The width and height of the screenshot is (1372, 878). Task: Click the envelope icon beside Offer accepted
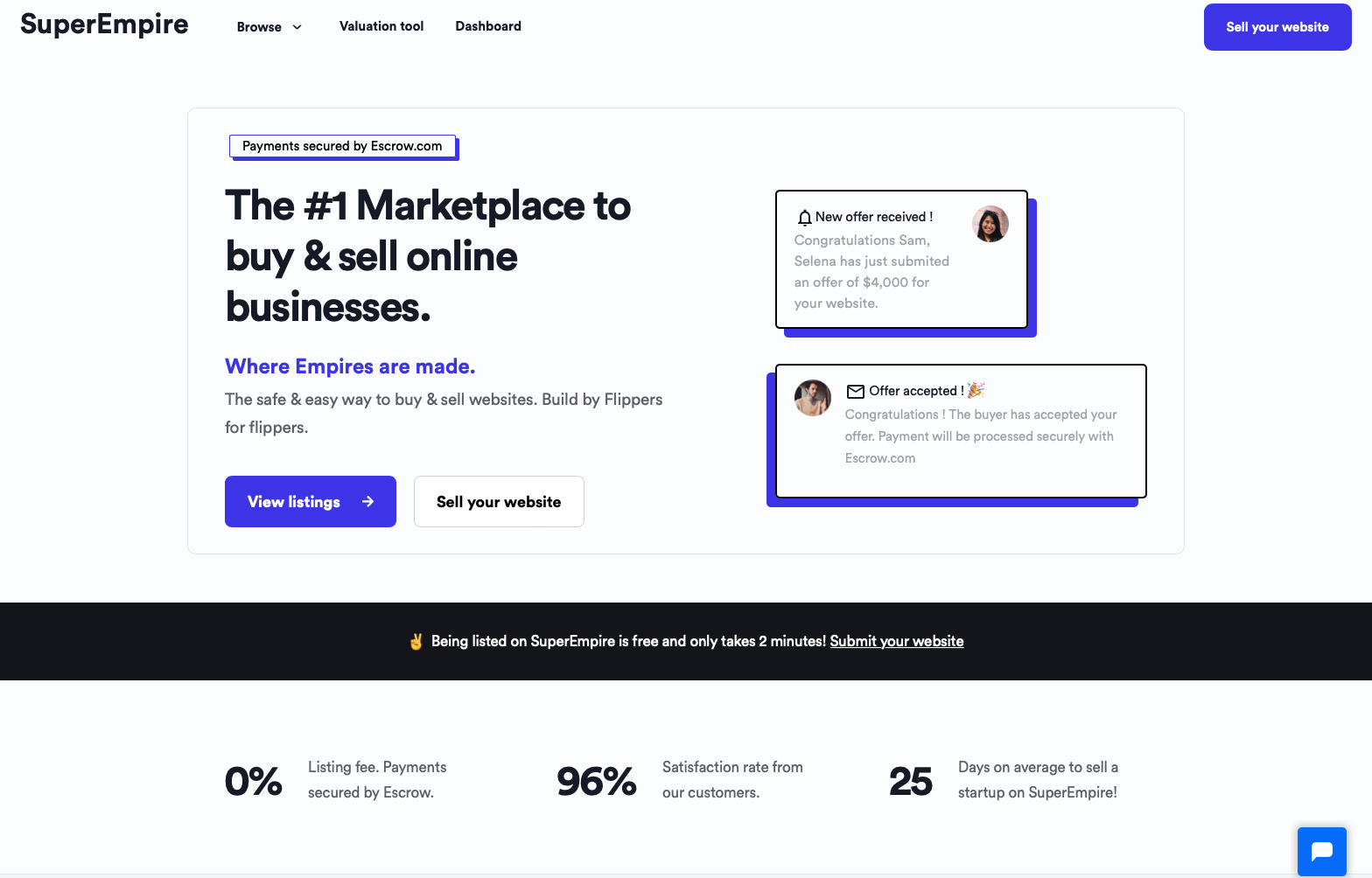[x=855, y=391]
